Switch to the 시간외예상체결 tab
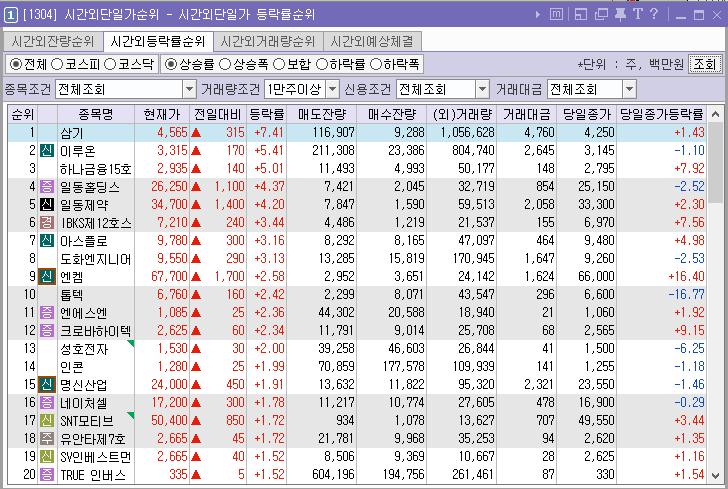 [372, 42]
